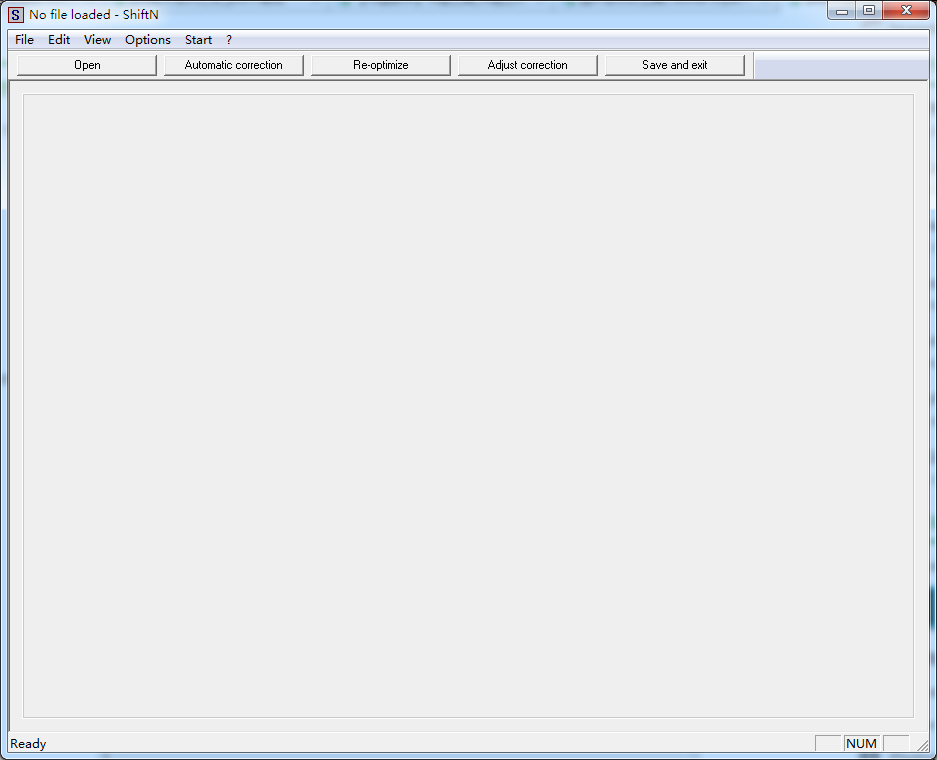937x760 pixels.
Task: Click the empty image preview area
Action: coord(468,406)
